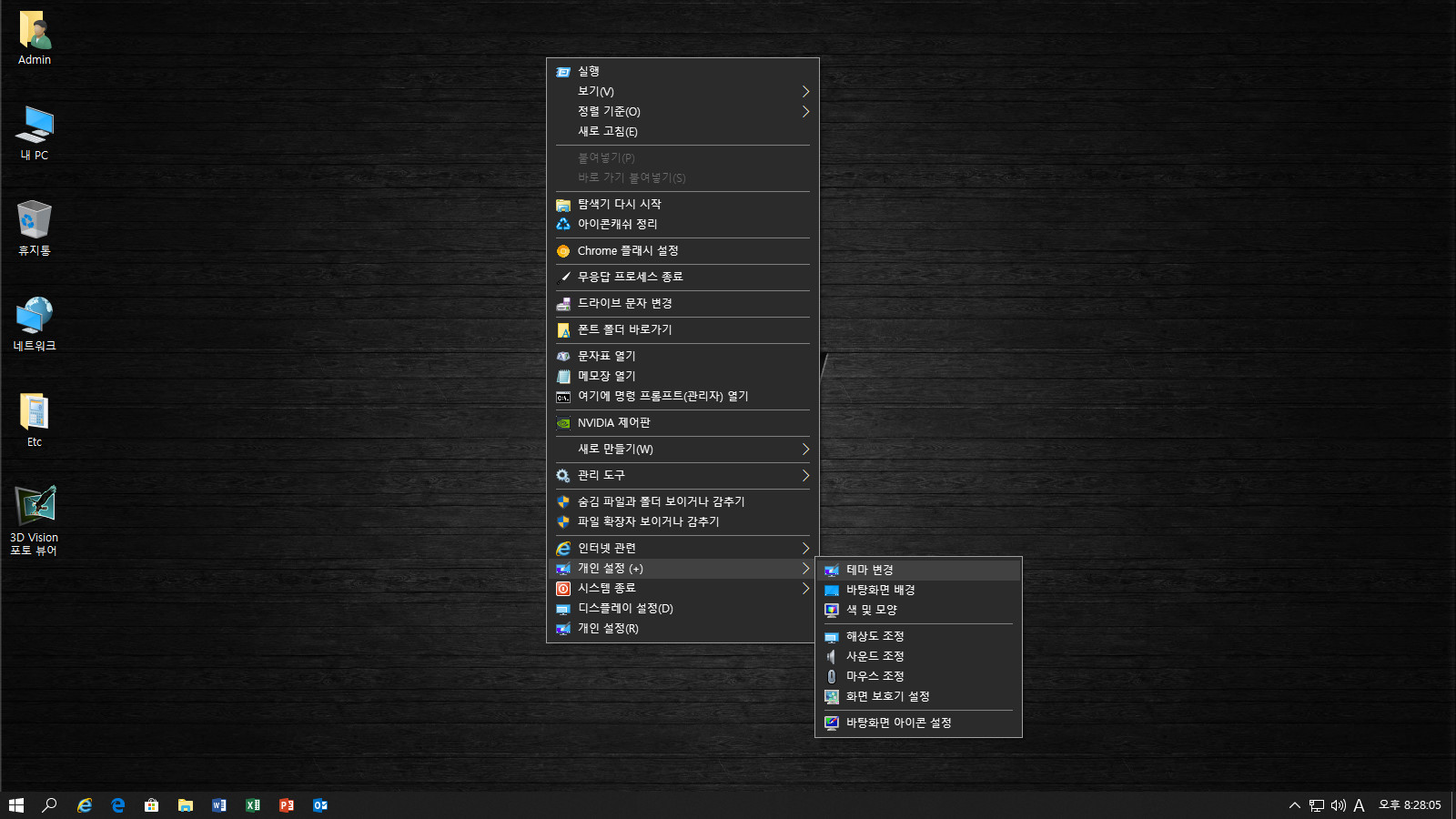This screenshot has width=1456, height=819.
Task: Expand 인터넷 관련 submenu
Action: (682, 548)
